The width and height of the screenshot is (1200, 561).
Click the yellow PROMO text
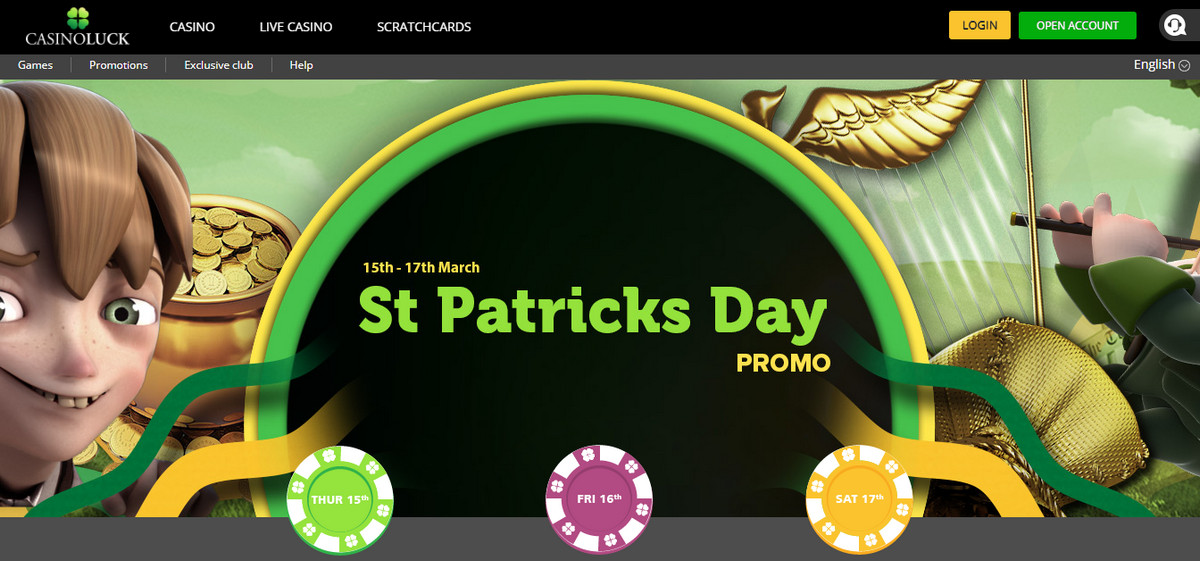click(x=783, y=362)
